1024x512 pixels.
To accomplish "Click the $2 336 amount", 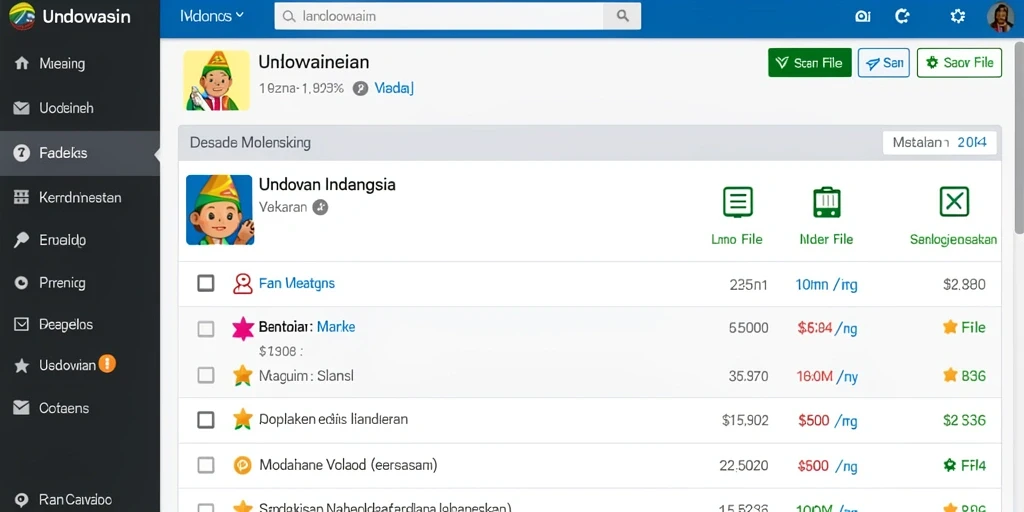I will 965,421.
